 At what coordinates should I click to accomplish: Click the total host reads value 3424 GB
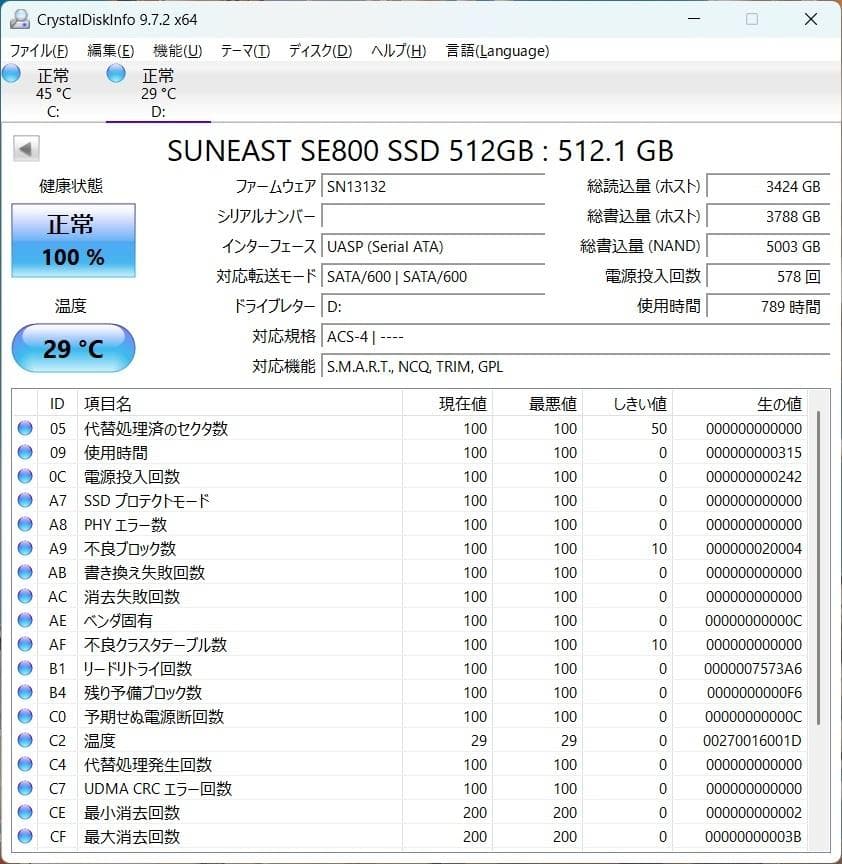(768, 186)
